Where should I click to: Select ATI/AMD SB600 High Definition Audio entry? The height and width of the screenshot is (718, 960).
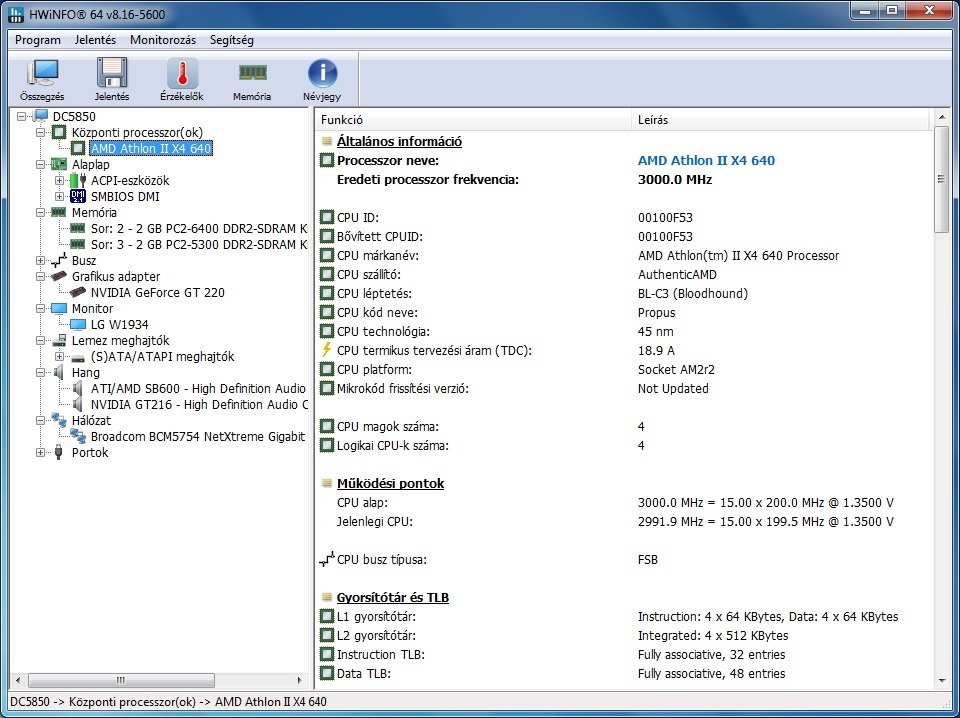(x=198, y=389)
